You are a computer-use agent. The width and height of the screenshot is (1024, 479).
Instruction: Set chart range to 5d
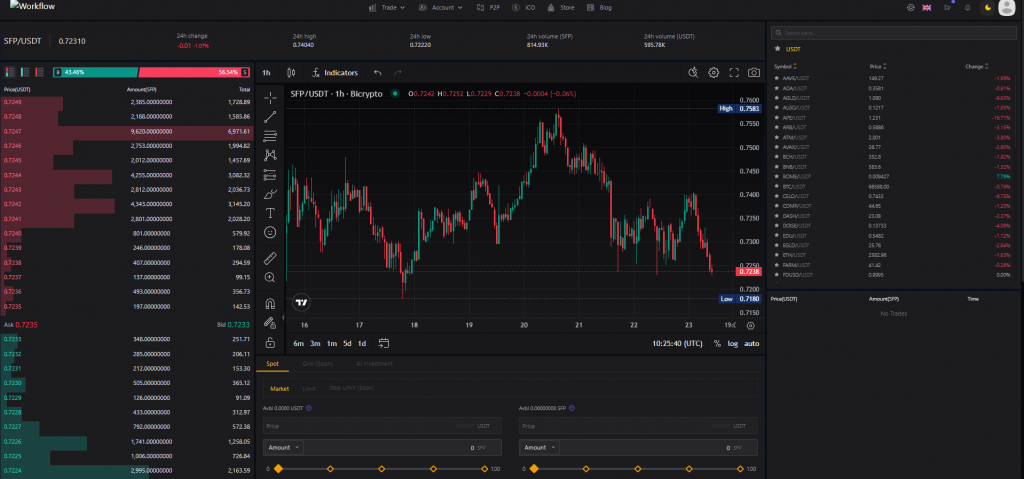click(x=347, y=344)
